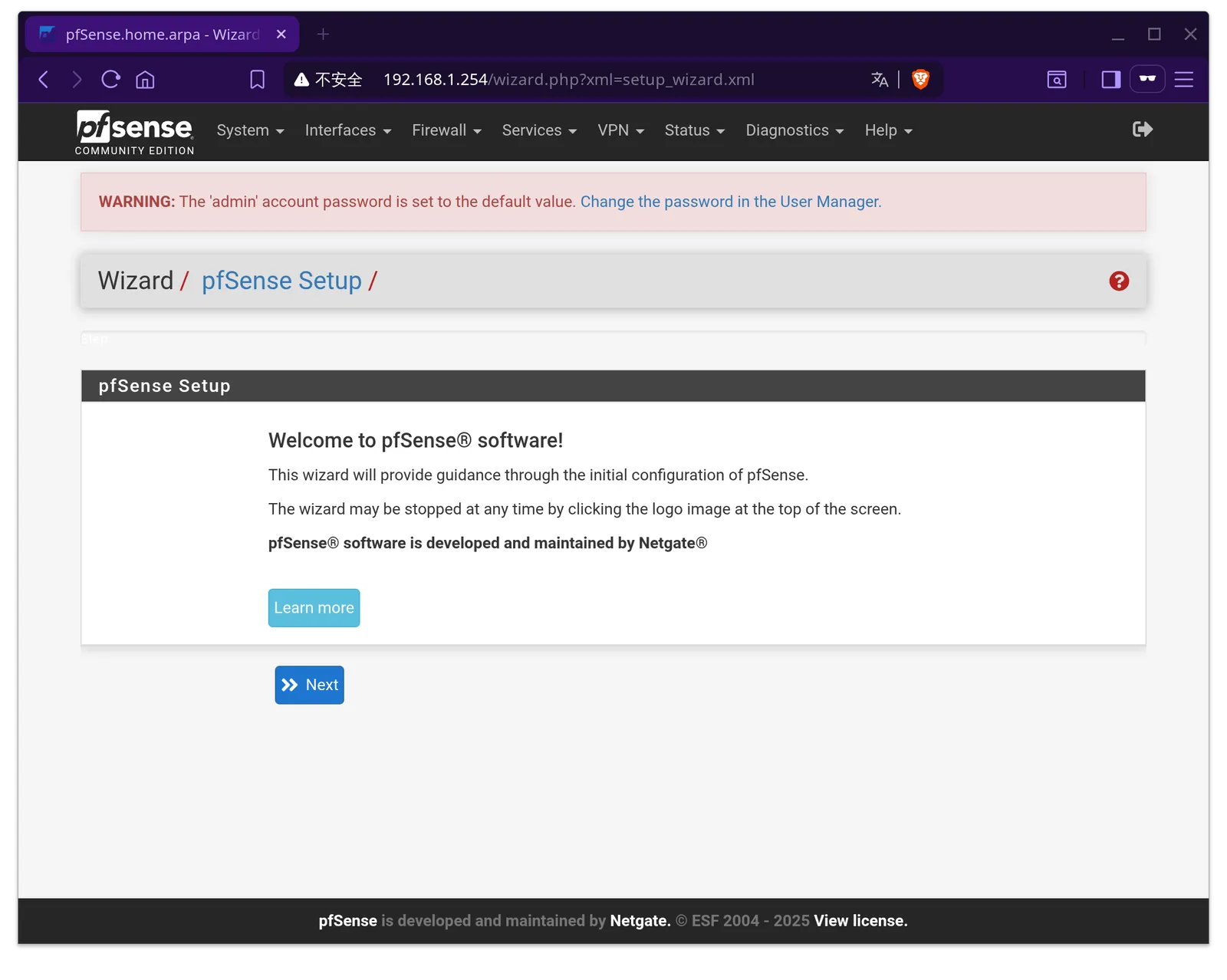
Task: Expand the System dropdown menu
Action: point(251,131)
